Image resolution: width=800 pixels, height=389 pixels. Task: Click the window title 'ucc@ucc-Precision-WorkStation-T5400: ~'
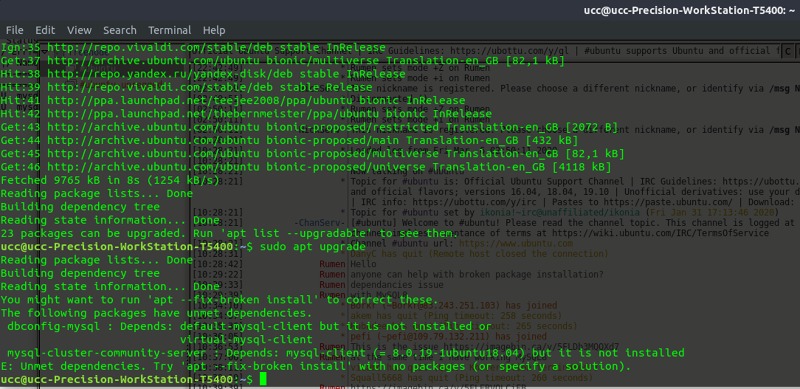pos(690,10)
